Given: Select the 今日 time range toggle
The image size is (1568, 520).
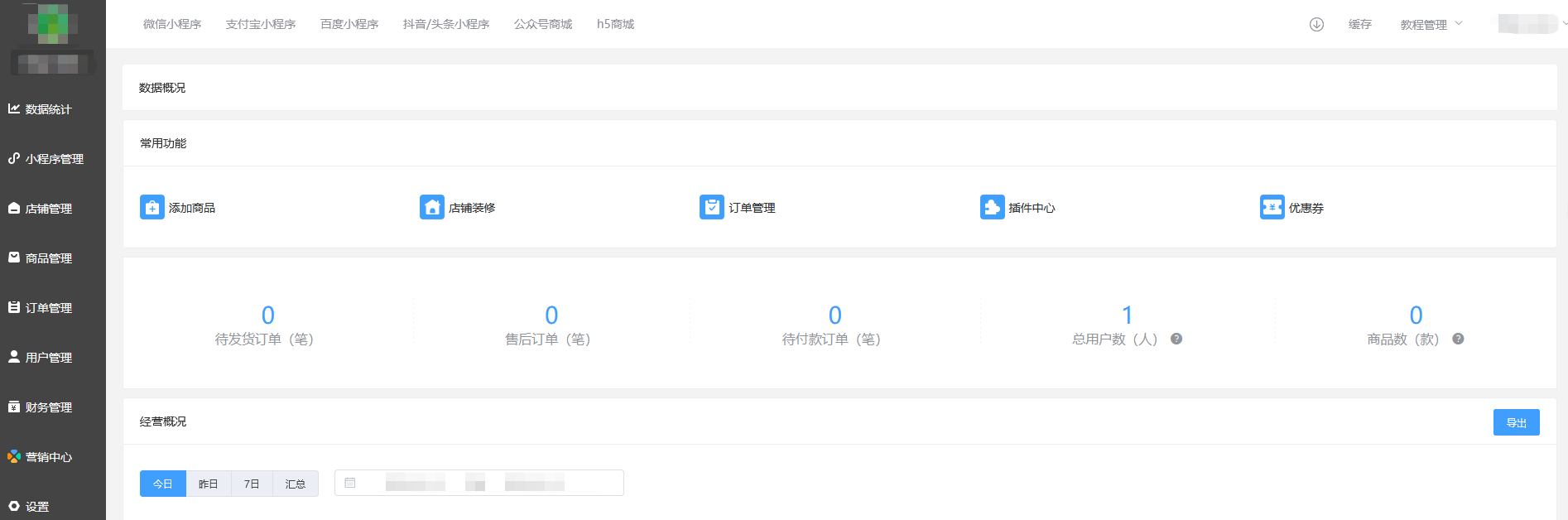Looking at the screenshot, I should click(163, 484).
